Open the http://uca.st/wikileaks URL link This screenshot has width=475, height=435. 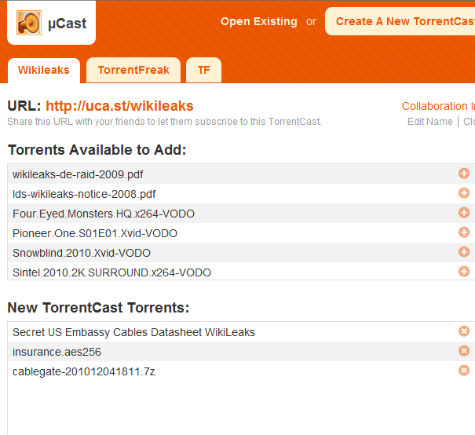[x=119, y=106]
